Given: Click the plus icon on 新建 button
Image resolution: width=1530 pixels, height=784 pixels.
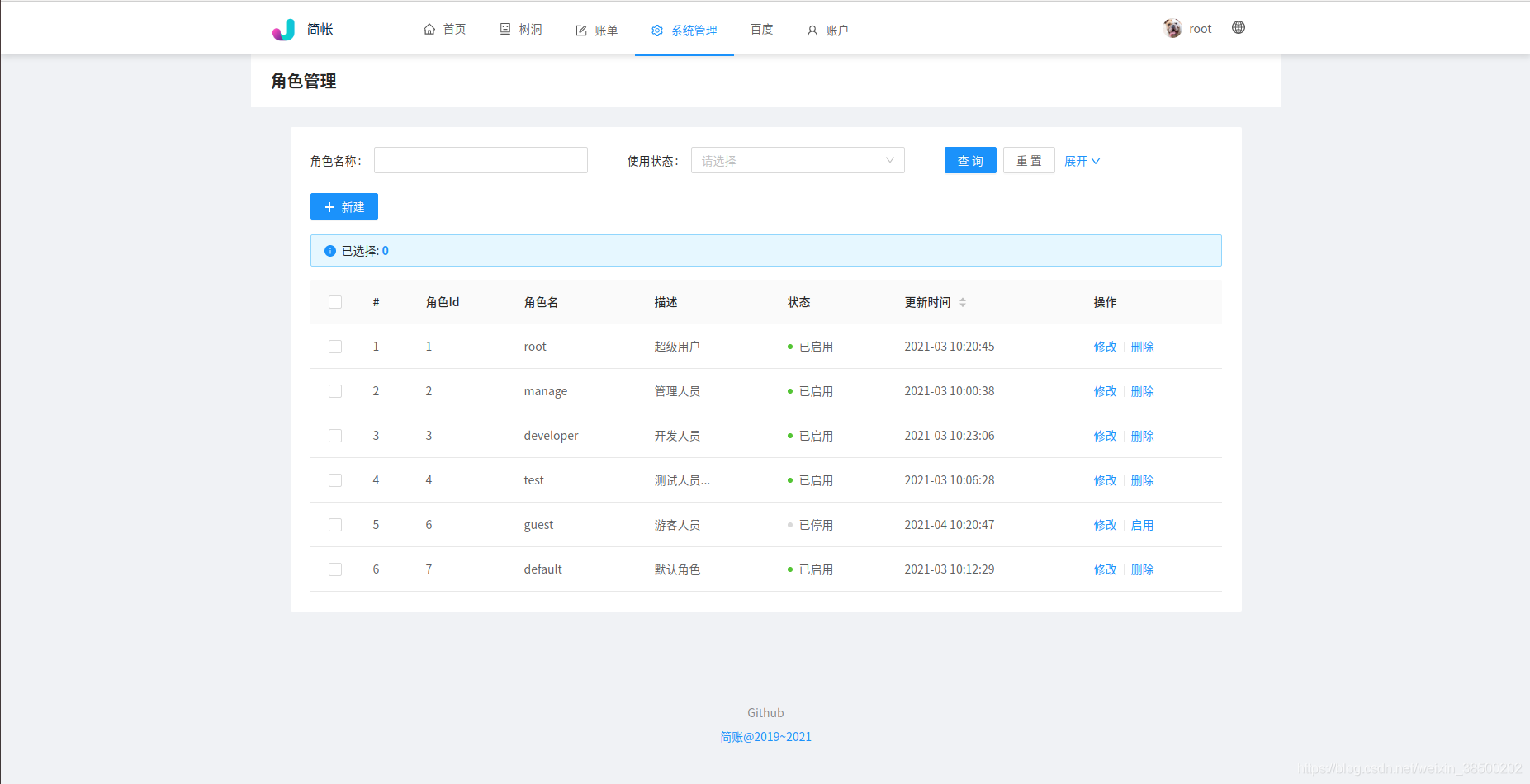Looking at the screenshot, I should click(x=329, y=207).
